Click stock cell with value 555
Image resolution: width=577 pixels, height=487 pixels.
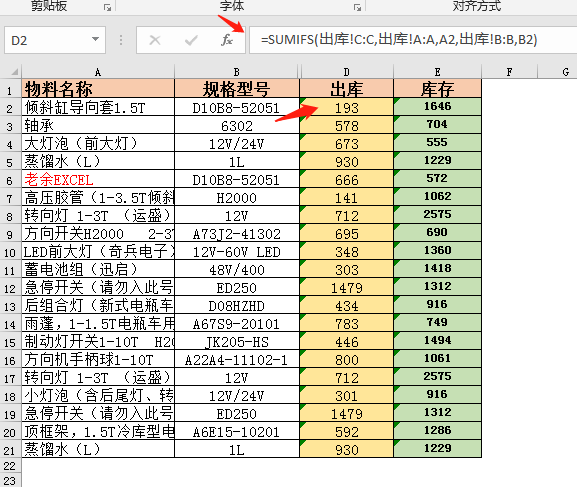(x=438, y=143)
